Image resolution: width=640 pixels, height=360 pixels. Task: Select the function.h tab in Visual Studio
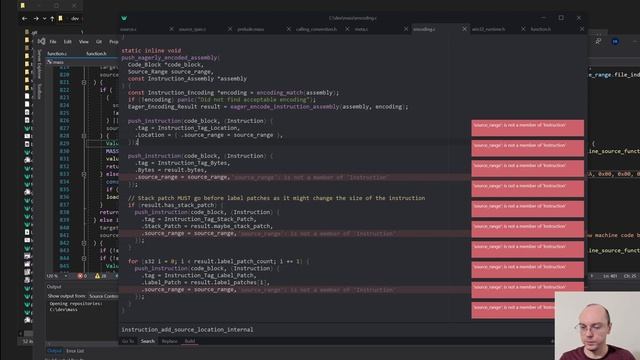(96, 53)
